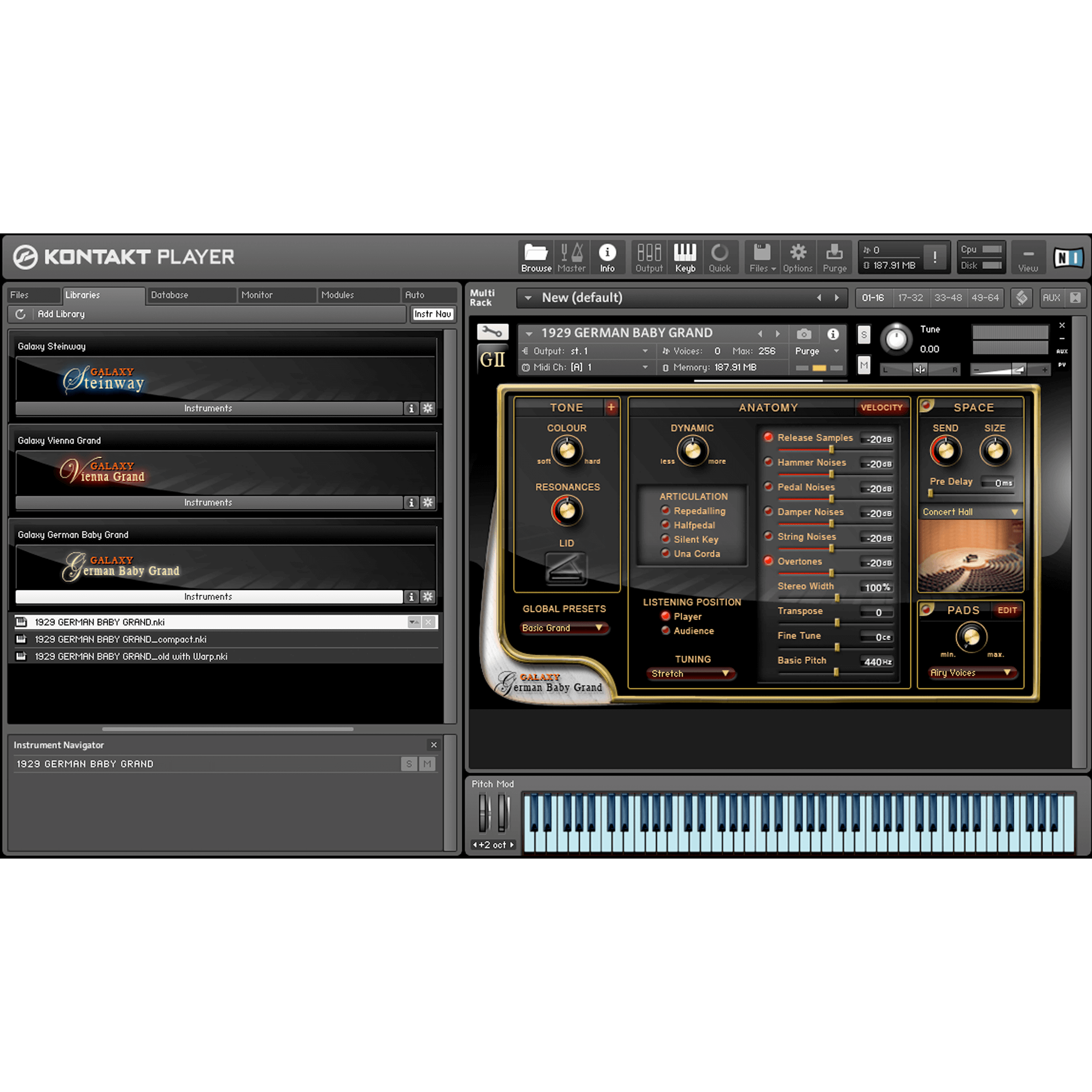Click the snapshot camera icon for 1929 German Baby Grand
Image resolution: width=1092 pixels, height=1092 pixels.
click(x=804, y=334)
